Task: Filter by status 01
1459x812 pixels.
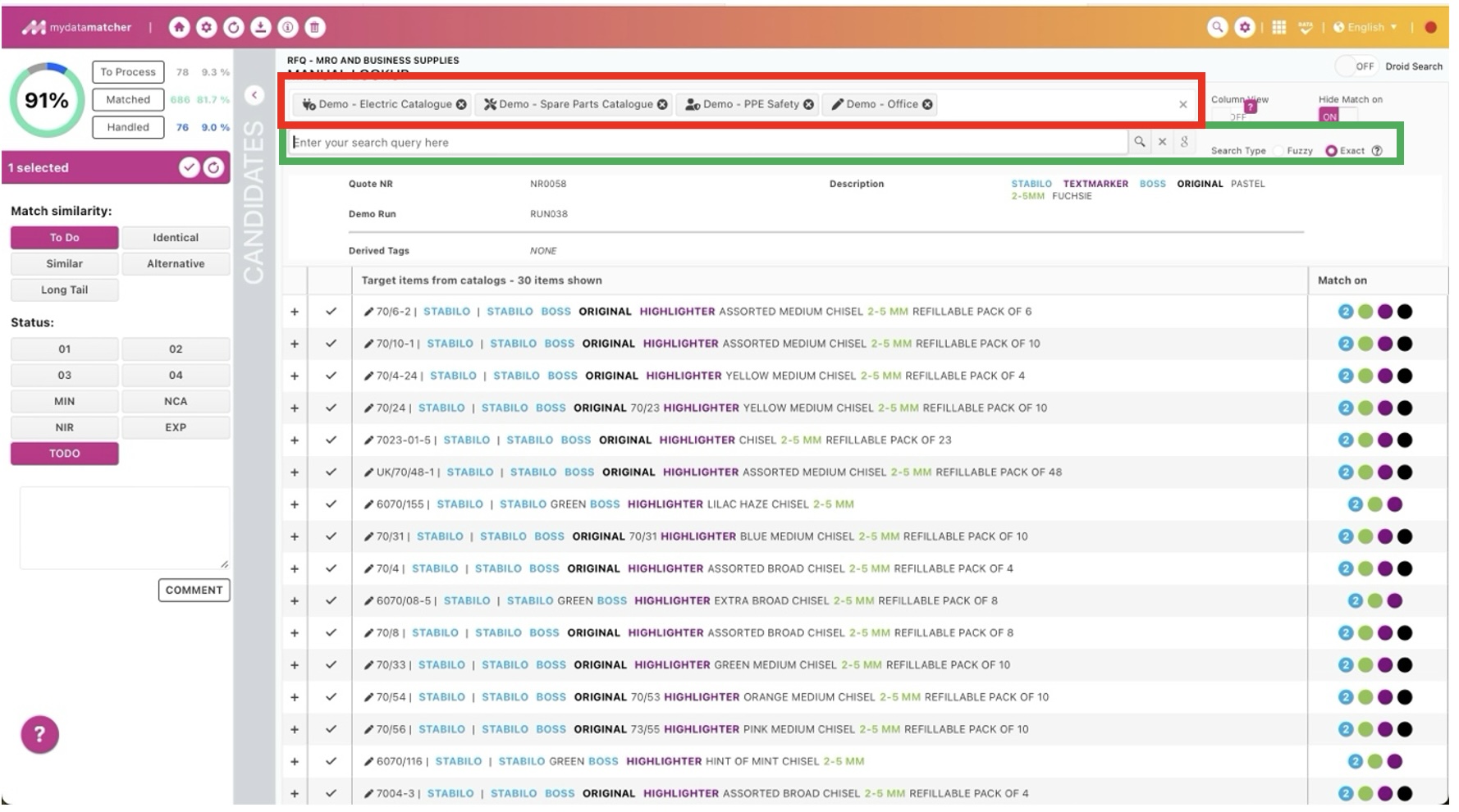Action: coord(65,349)
